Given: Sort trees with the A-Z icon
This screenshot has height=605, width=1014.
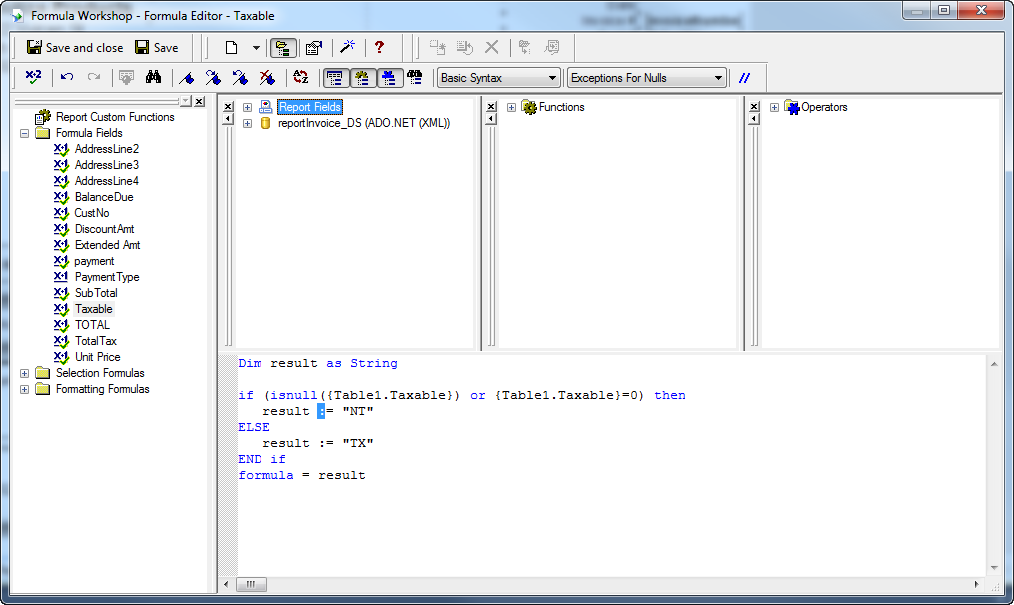Looking at the screenshot, I should point(301,78).
